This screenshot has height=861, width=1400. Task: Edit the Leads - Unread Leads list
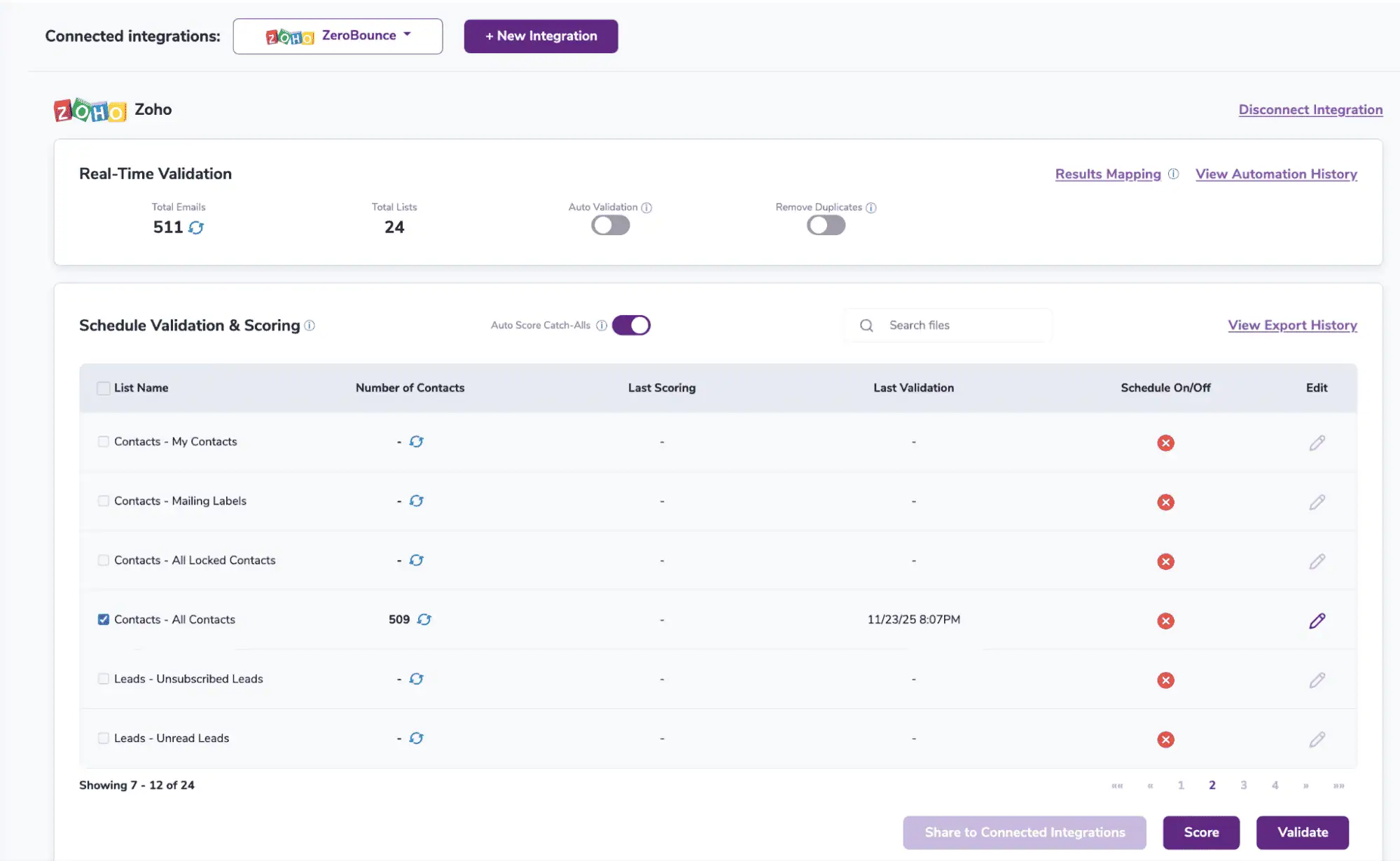[1317, 740]
